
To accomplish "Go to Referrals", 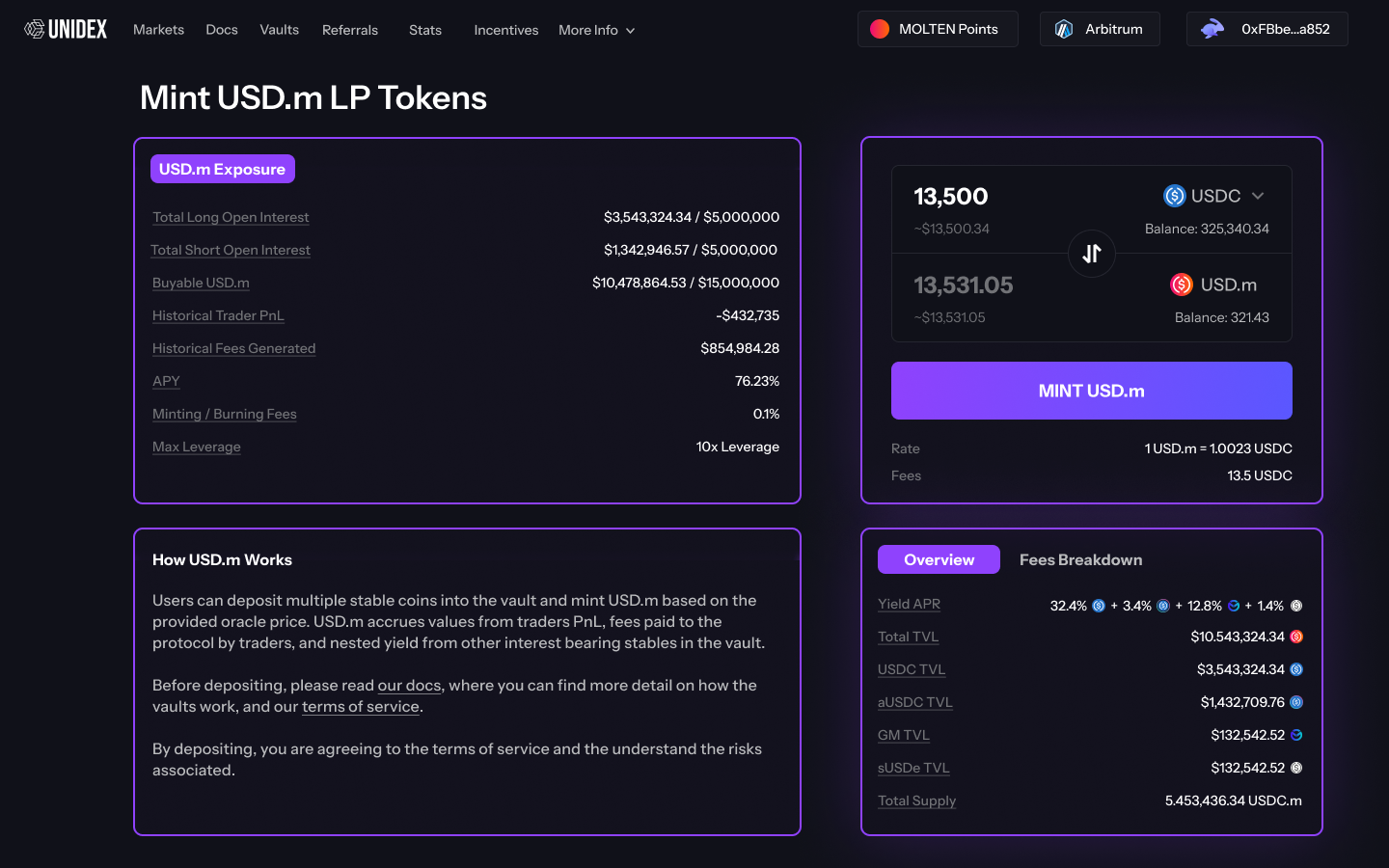I will 350,30.
